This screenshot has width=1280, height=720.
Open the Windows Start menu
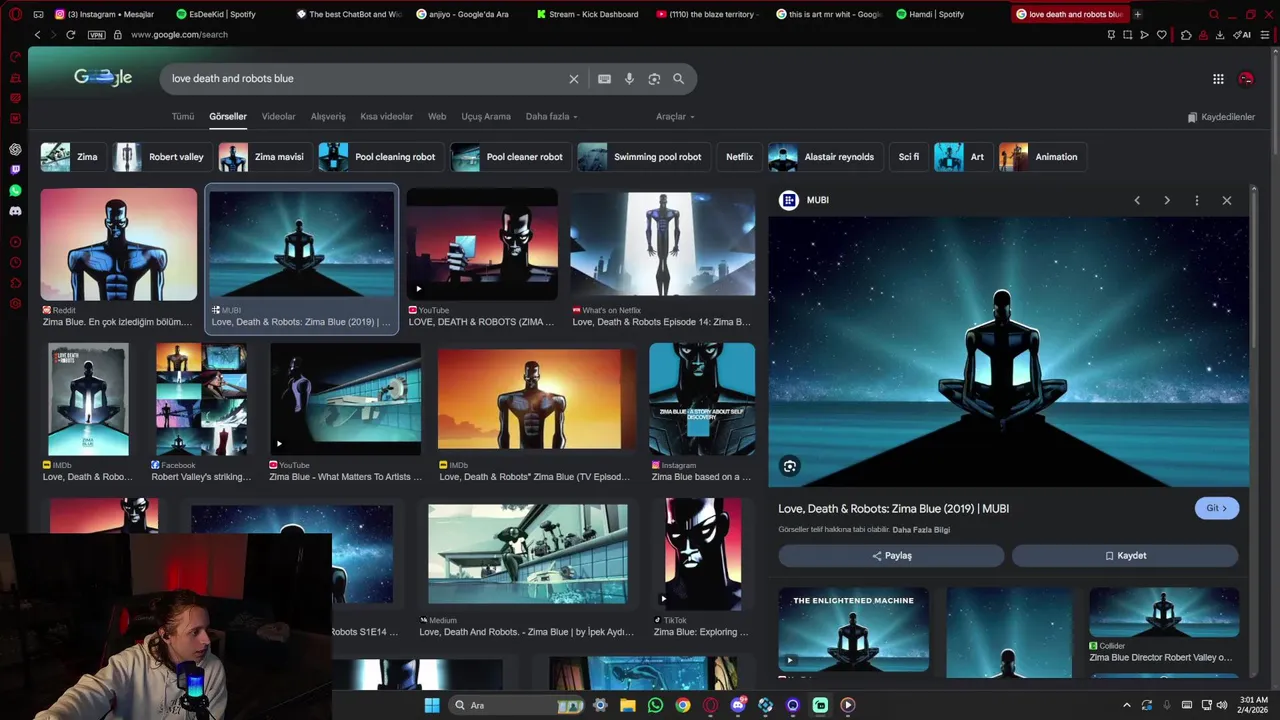(432, 705)
